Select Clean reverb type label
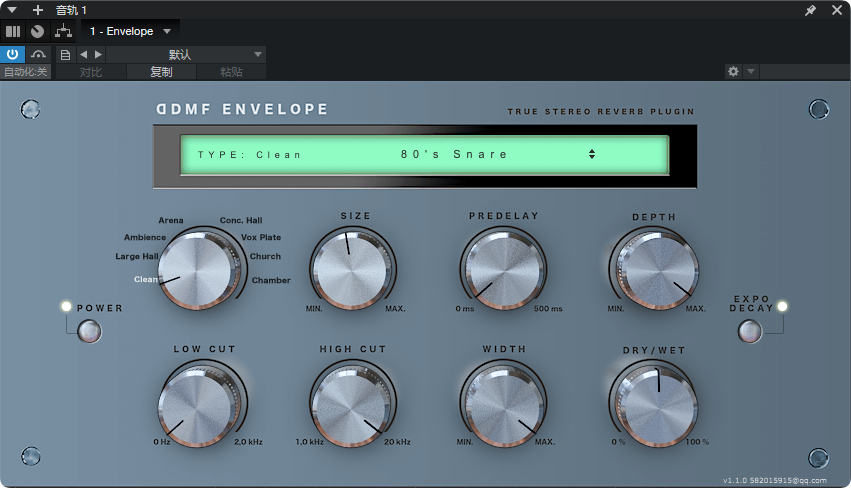This screenshot has height=488, width=851. pyautogui.click(x=145, y=279)
